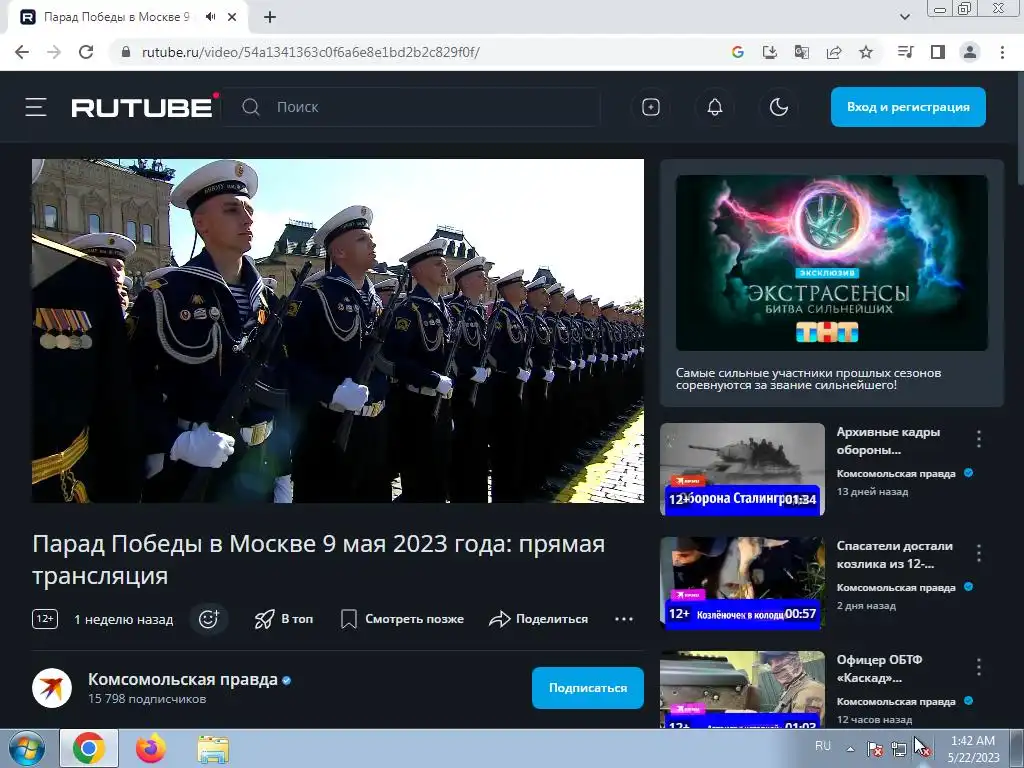
Task: Open the notifications bell
Action: [715, 107]
